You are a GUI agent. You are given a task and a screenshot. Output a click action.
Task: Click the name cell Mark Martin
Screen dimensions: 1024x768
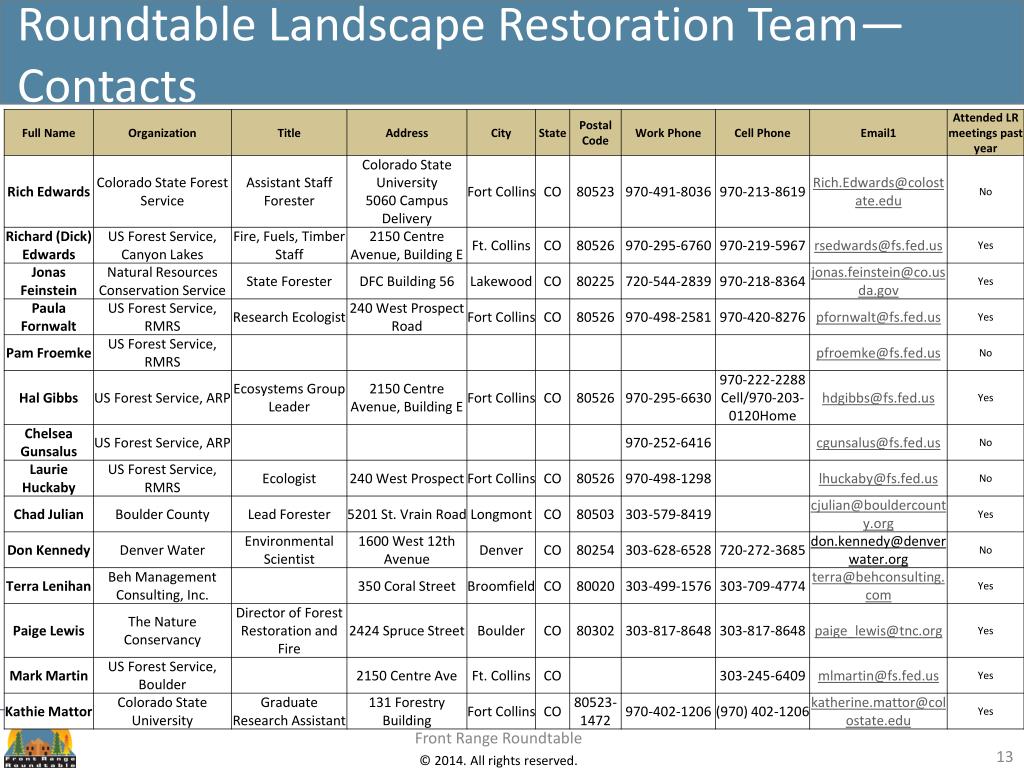click(48, 676)
